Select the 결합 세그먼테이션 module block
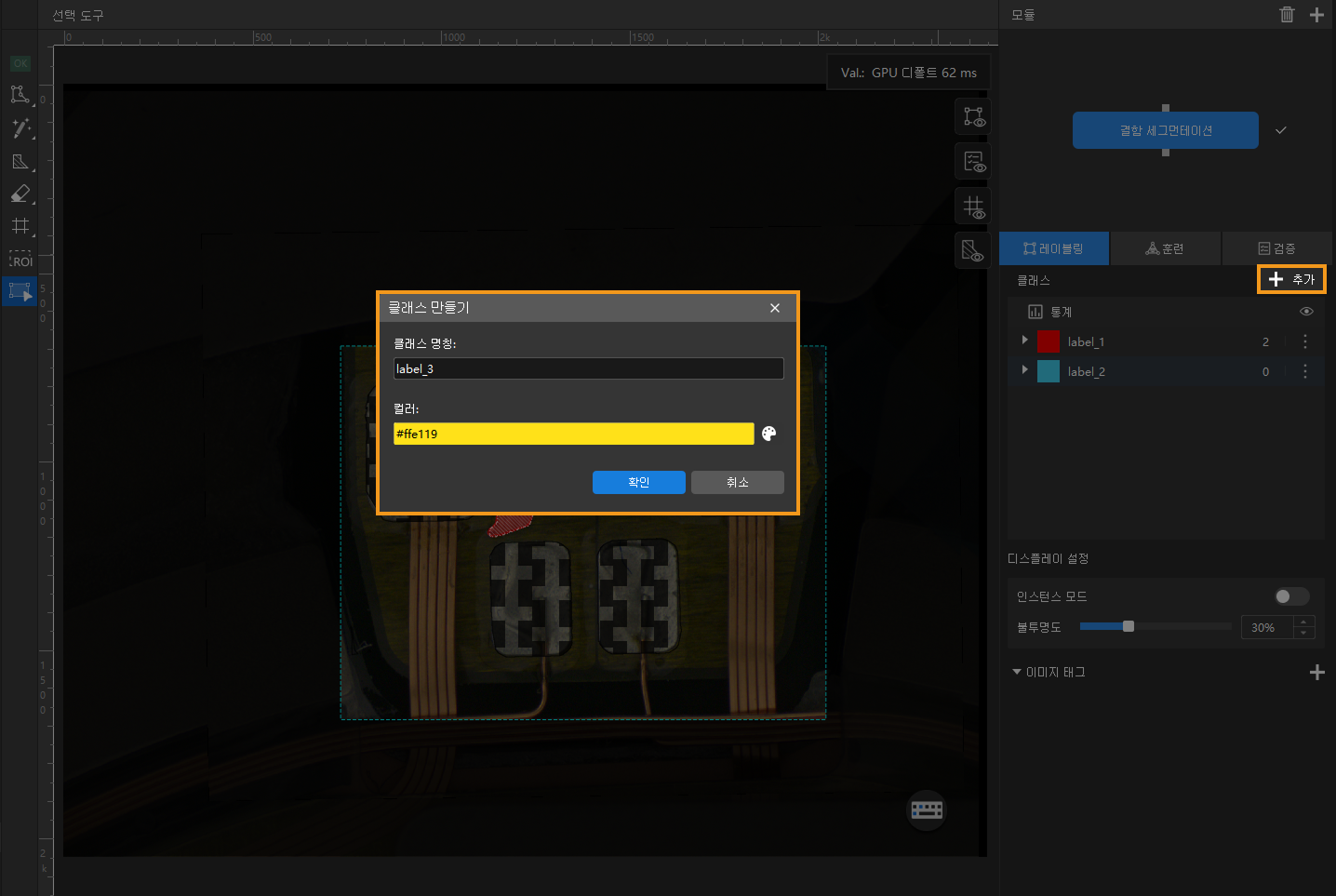 pos(1166,130)
